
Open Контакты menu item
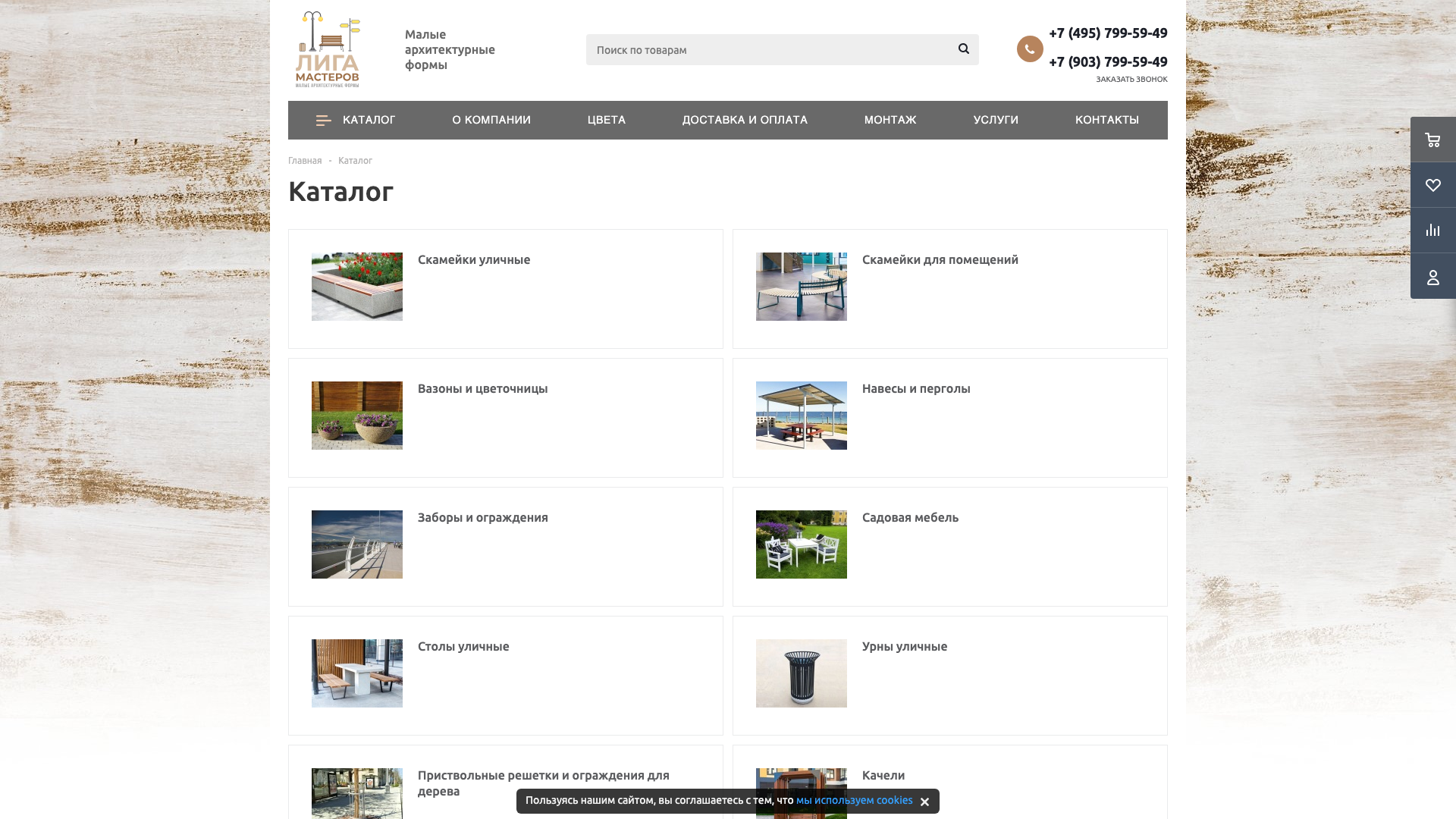pyautogui.click(x=1107, y=120)
